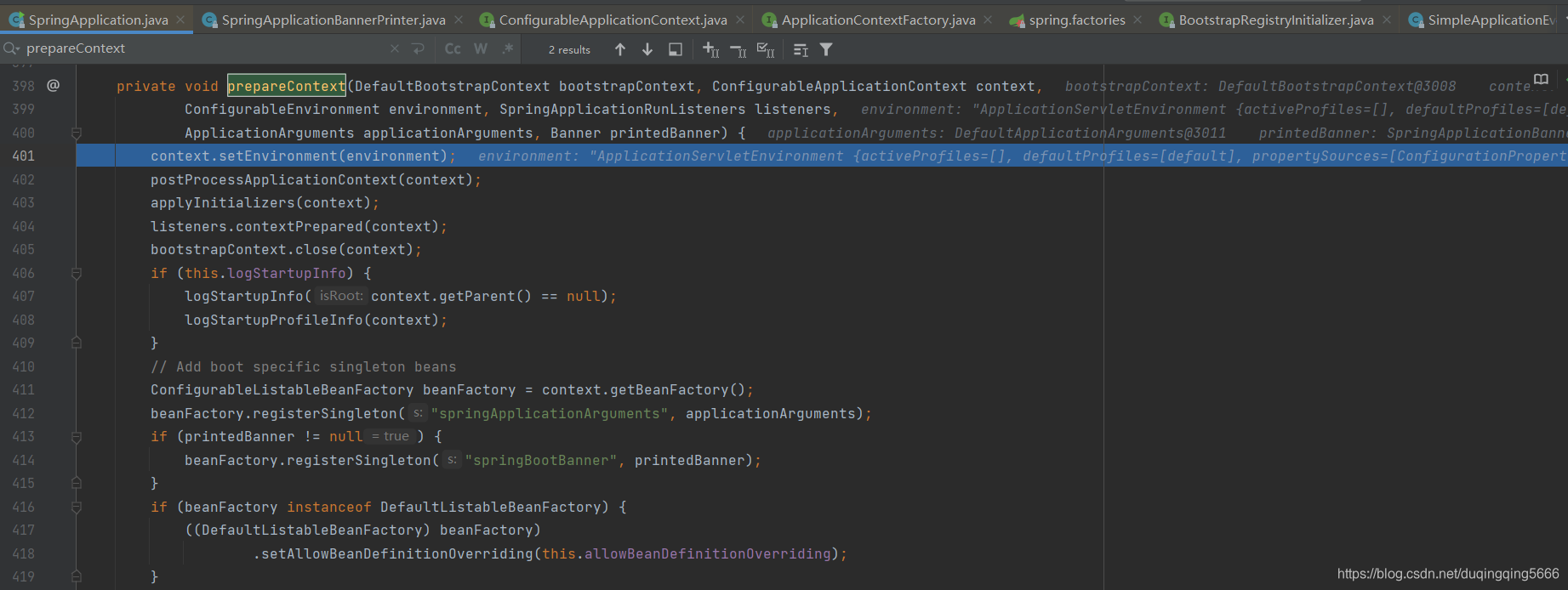Image resolution: width=1568 pixels, height=590 pixels.
Task: Close SpringApplicationBannerPrinter.java tab
Action: (459, 20)
